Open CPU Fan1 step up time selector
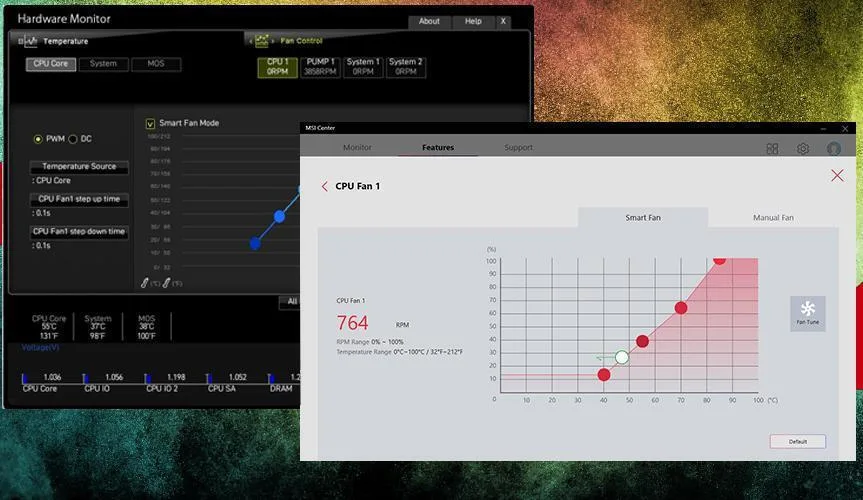 (79, 199)
